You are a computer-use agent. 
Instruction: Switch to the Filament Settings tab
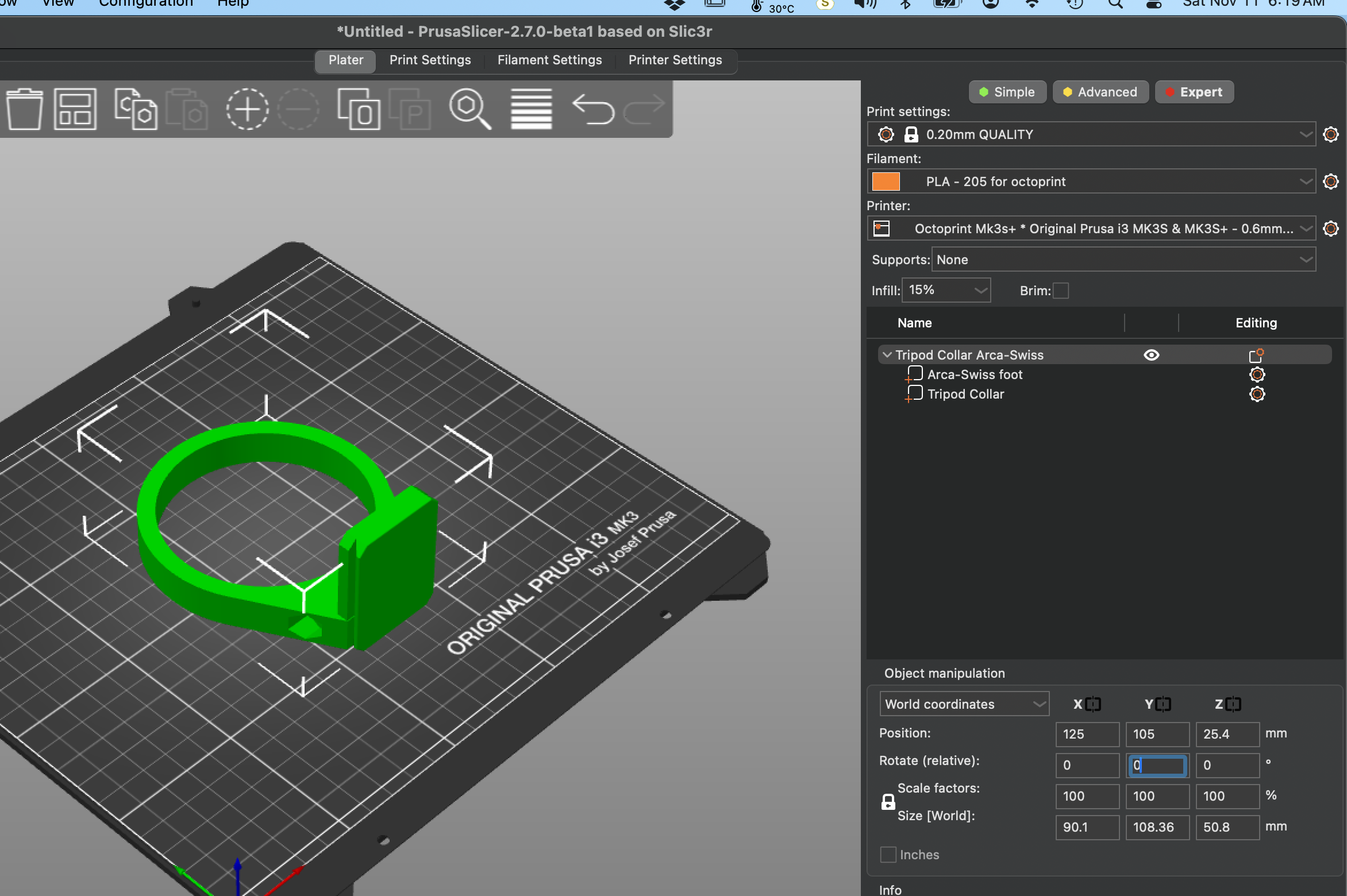(549, 60)
